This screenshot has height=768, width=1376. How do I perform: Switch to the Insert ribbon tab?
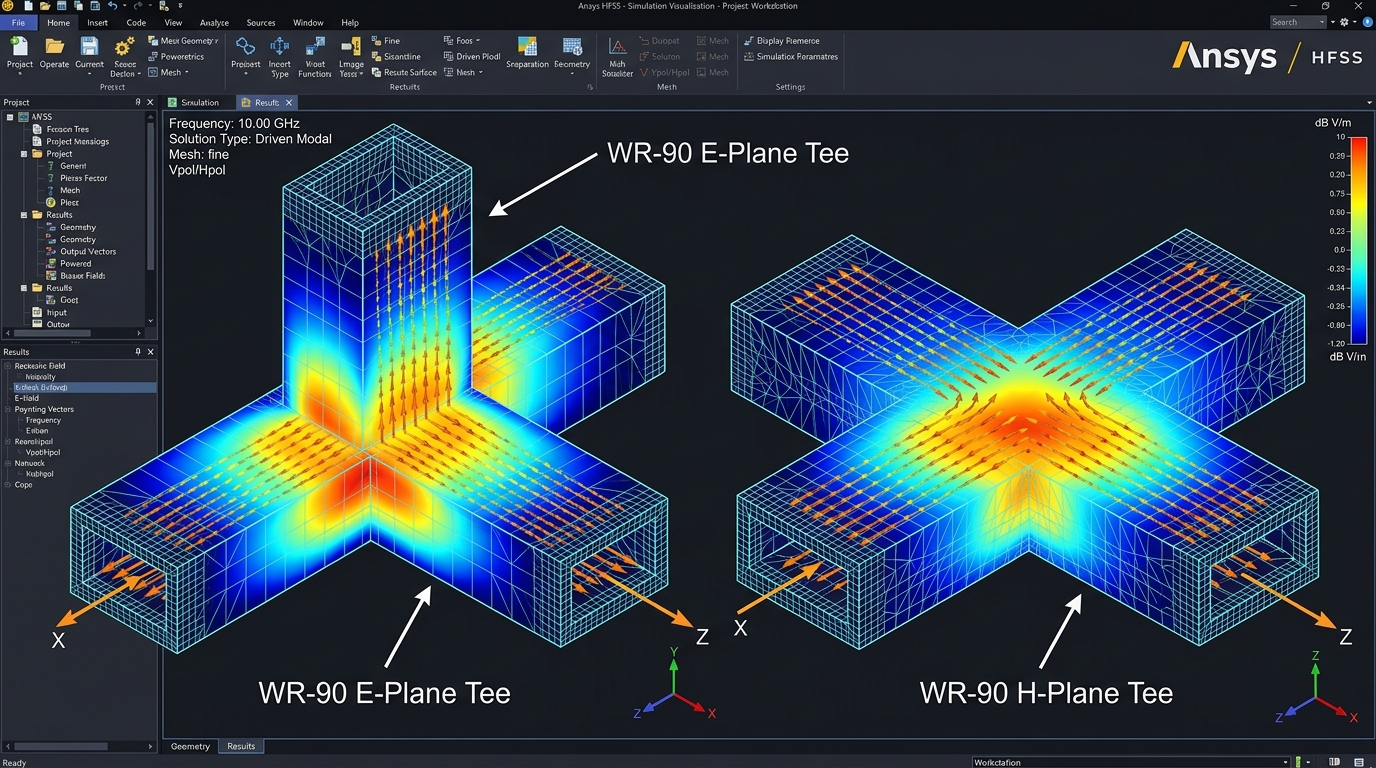tap(98, 22)
